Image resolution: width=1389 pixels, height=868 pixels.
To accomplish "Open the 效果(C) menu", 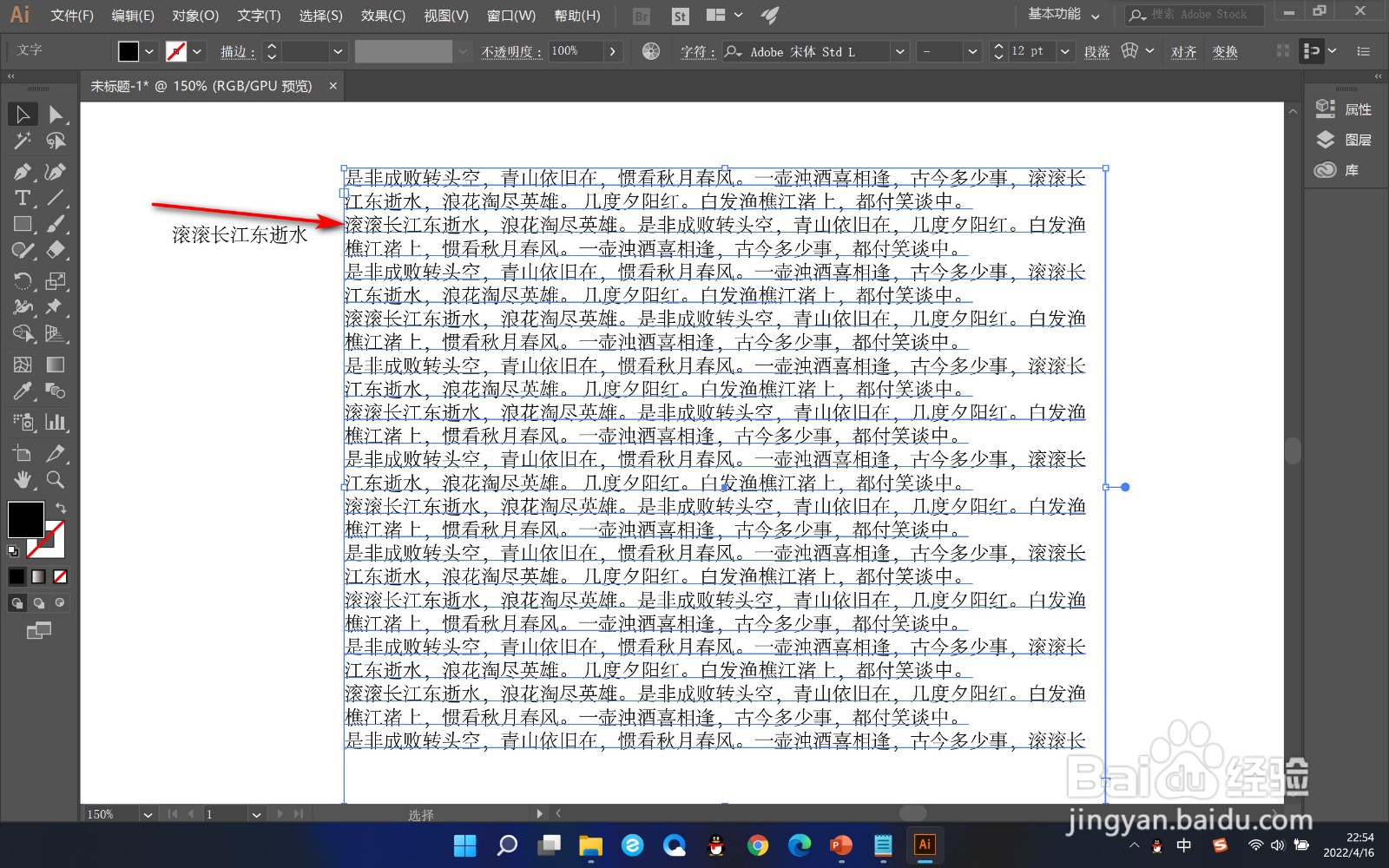I will pos(383,16).
